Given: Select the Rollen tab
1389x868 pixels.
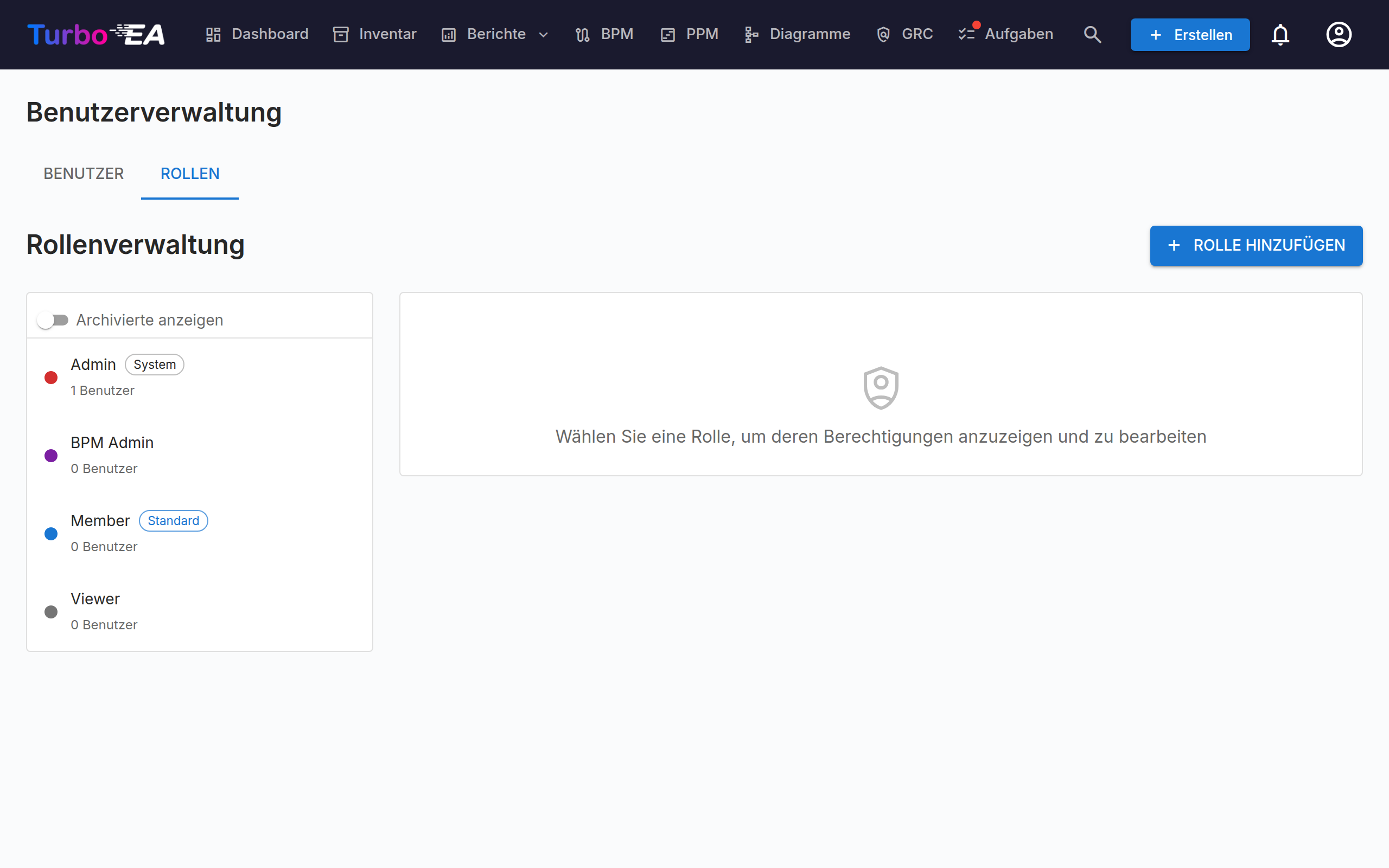Looking at the screenshot, I should click(x=190, y=174).
